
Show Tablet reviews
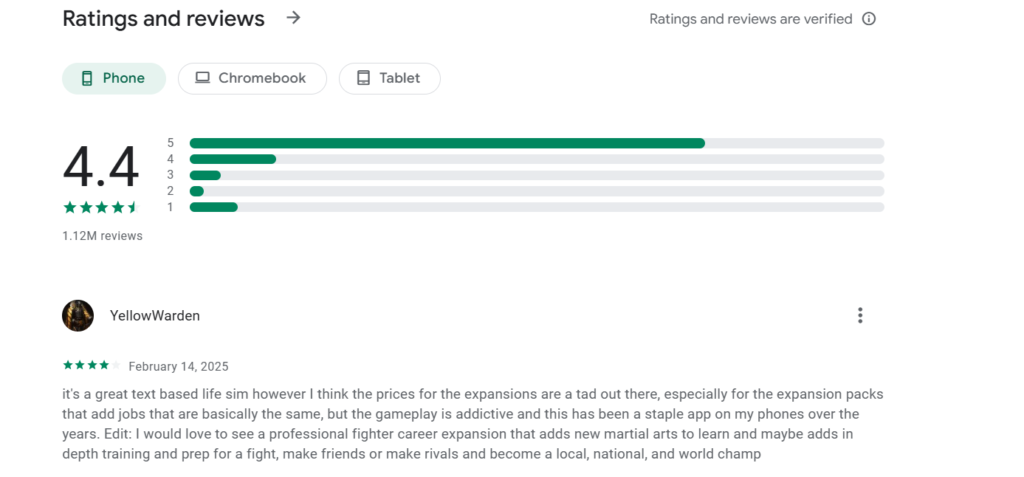click(389, 78)
